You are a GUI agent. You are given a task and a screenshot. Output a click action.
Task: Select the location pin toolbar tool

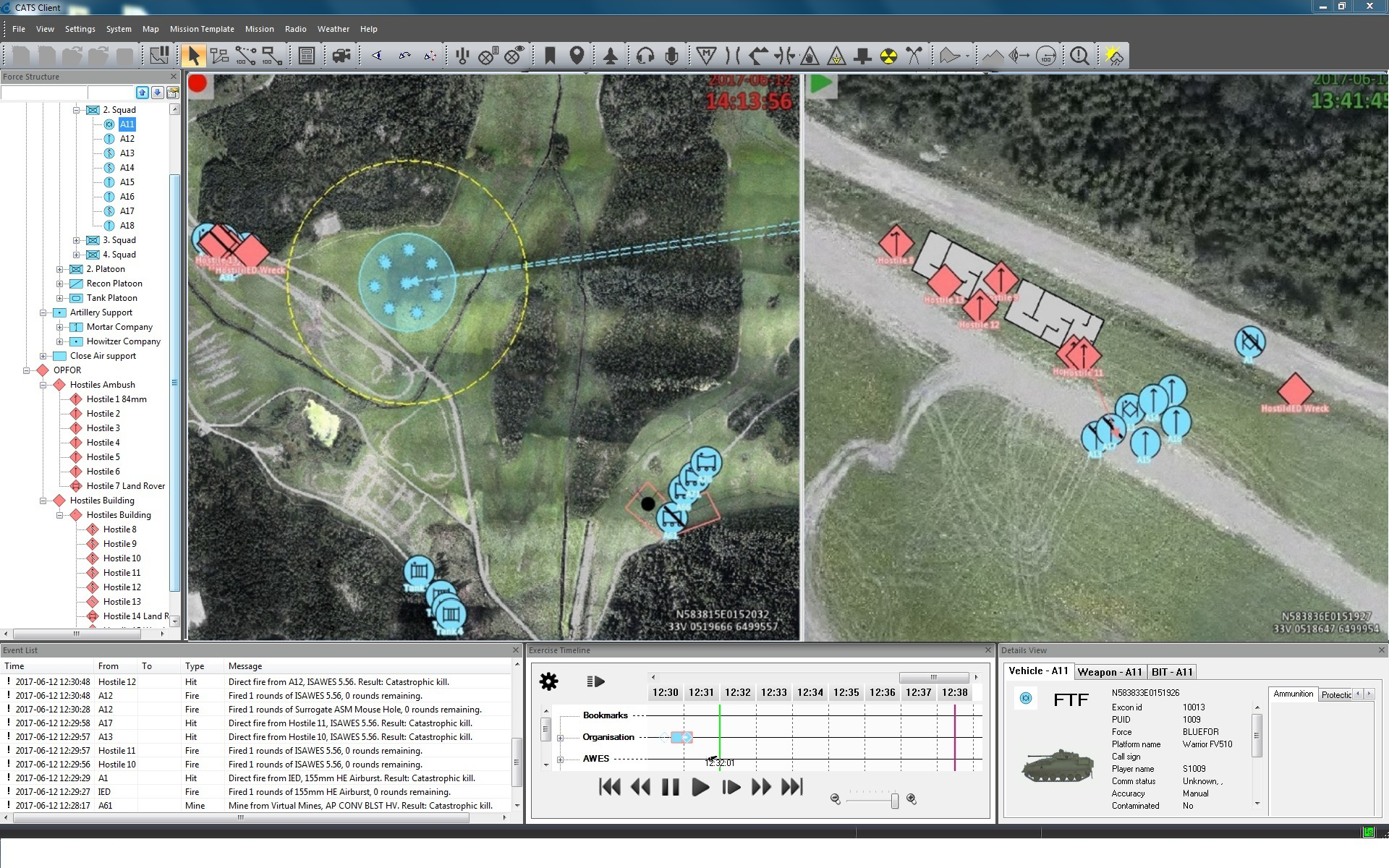pos(577,55)
